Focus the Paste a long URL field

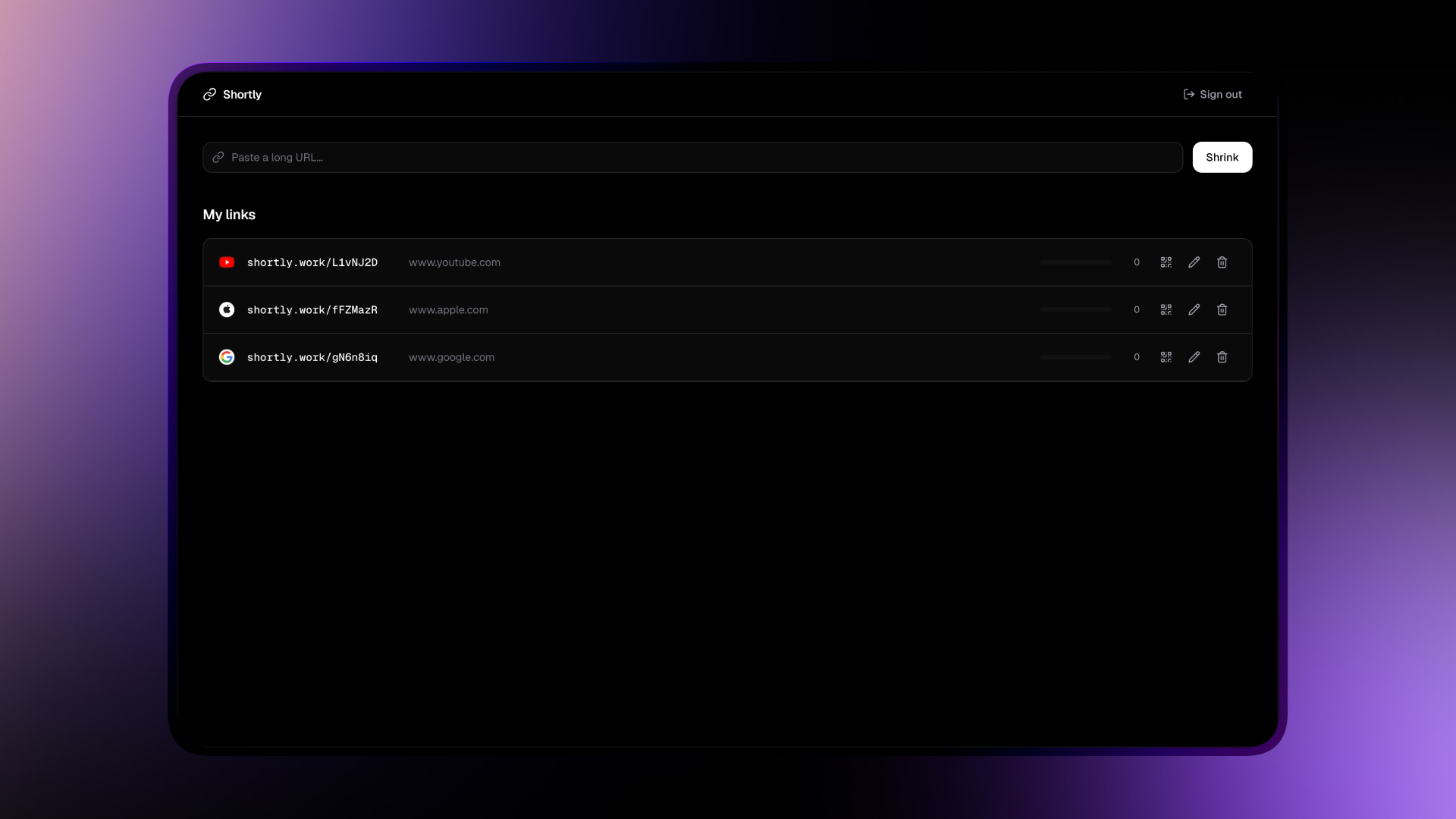(x=693, y=157)
